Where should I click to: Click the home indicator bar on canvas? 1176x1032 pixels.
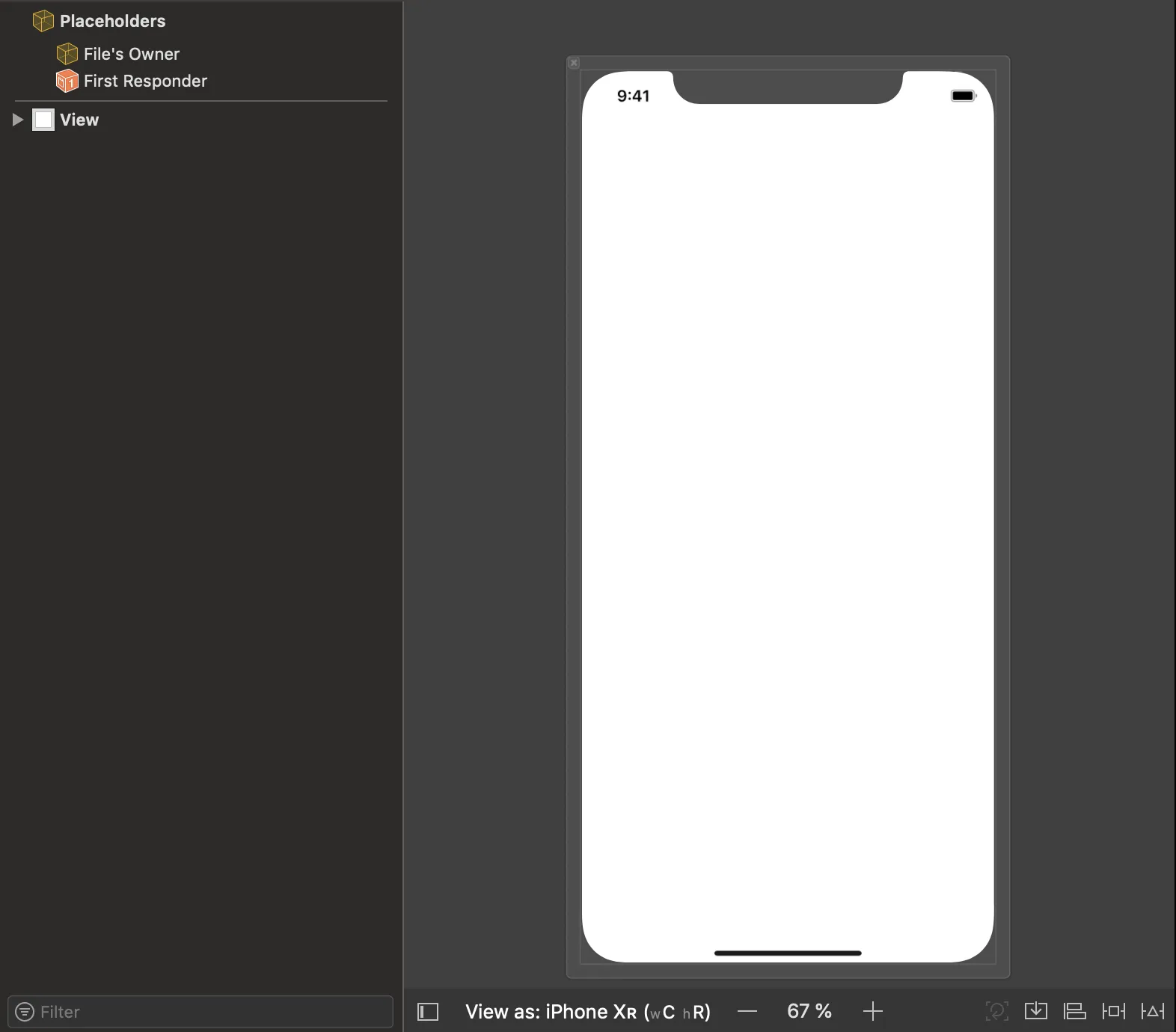click(788, 953)
